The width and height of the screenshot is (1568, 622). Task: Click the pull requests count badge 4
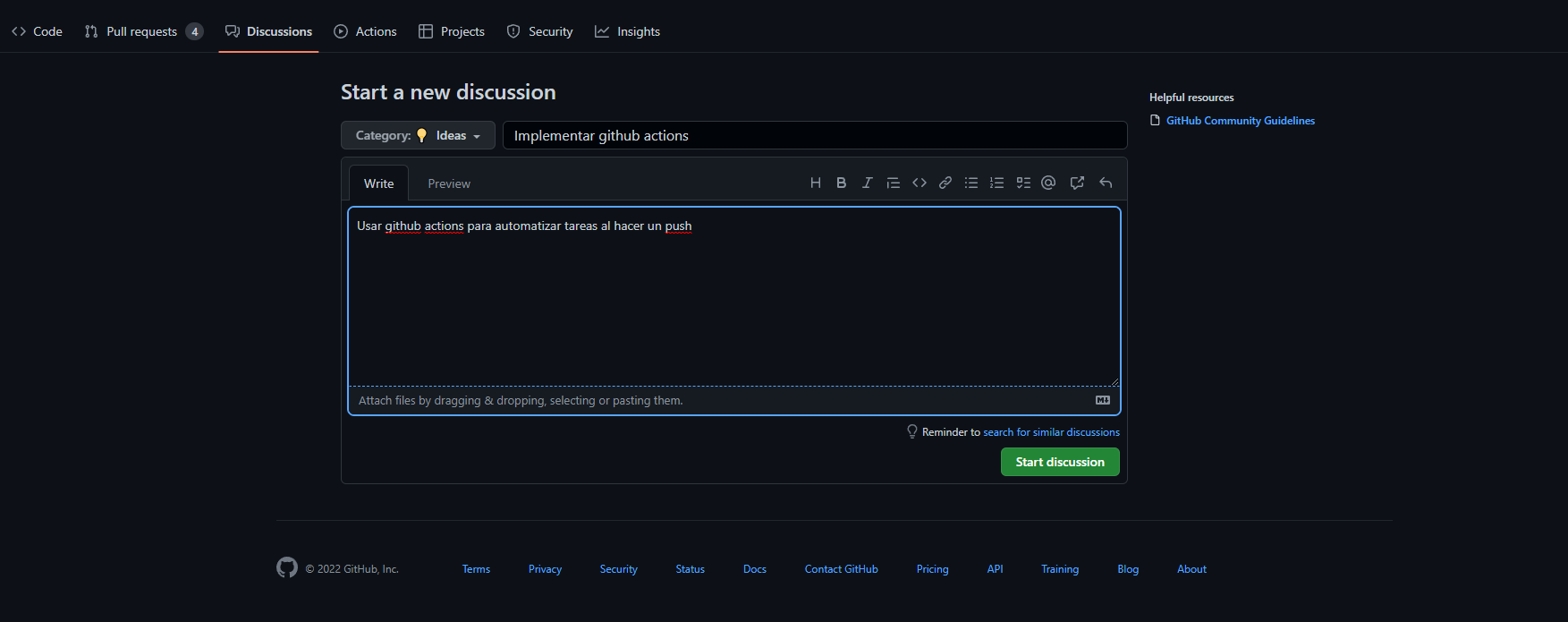point(194,31)
